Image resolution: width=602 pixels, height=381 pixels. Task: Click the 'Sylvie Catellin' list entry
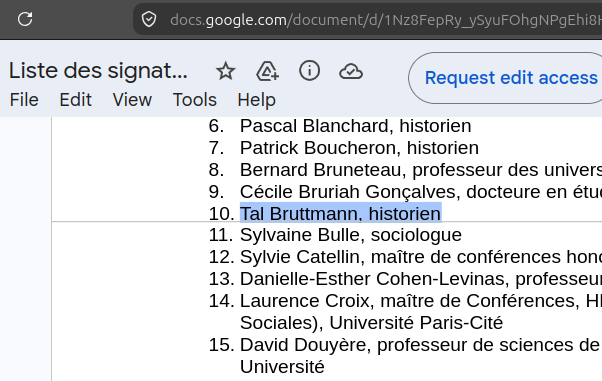(x=421, y=257)
